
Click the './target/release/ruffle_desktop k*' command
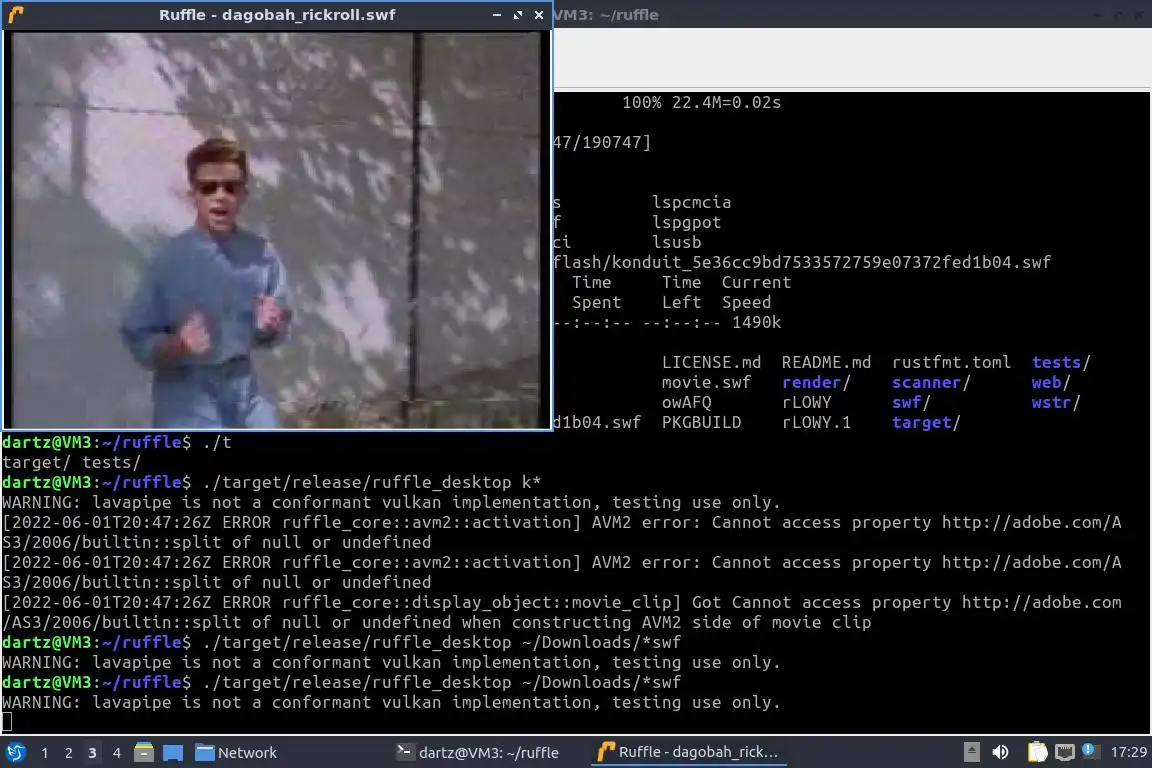pyautogui.click(x=371, y=482)
